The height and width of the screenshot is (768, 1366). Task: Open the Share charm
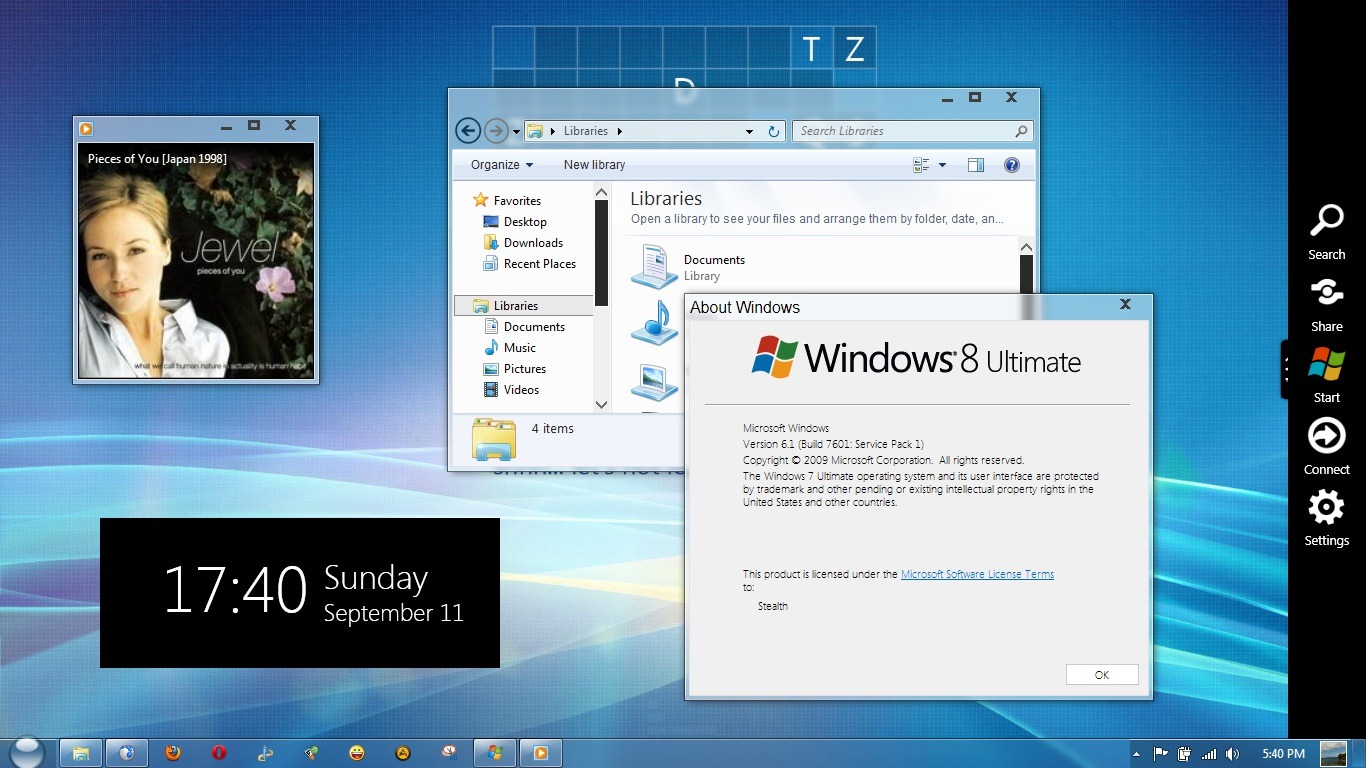click(1327, 304)
